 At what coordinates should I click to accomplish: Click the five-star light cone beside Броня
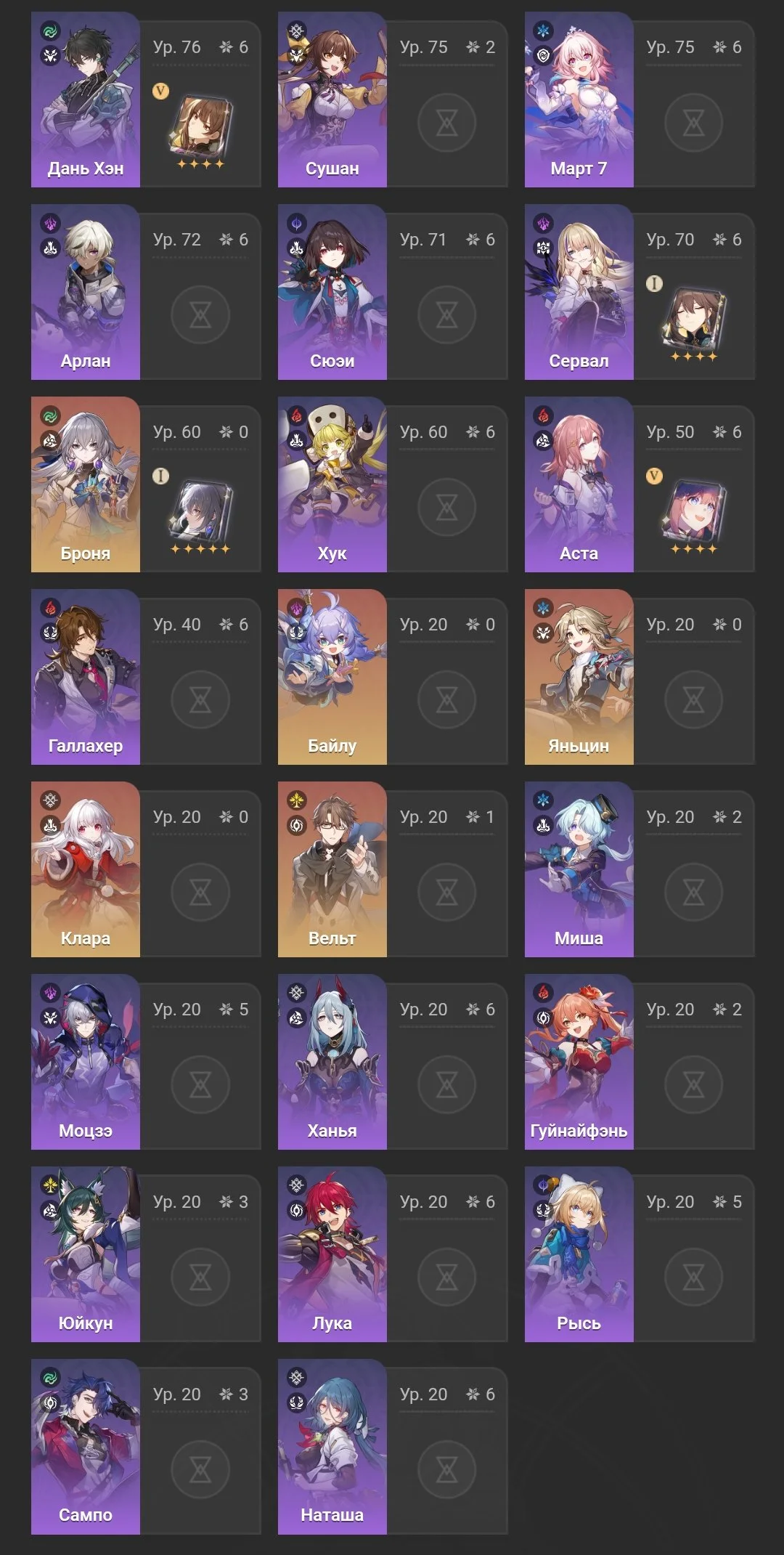[200, 511]
